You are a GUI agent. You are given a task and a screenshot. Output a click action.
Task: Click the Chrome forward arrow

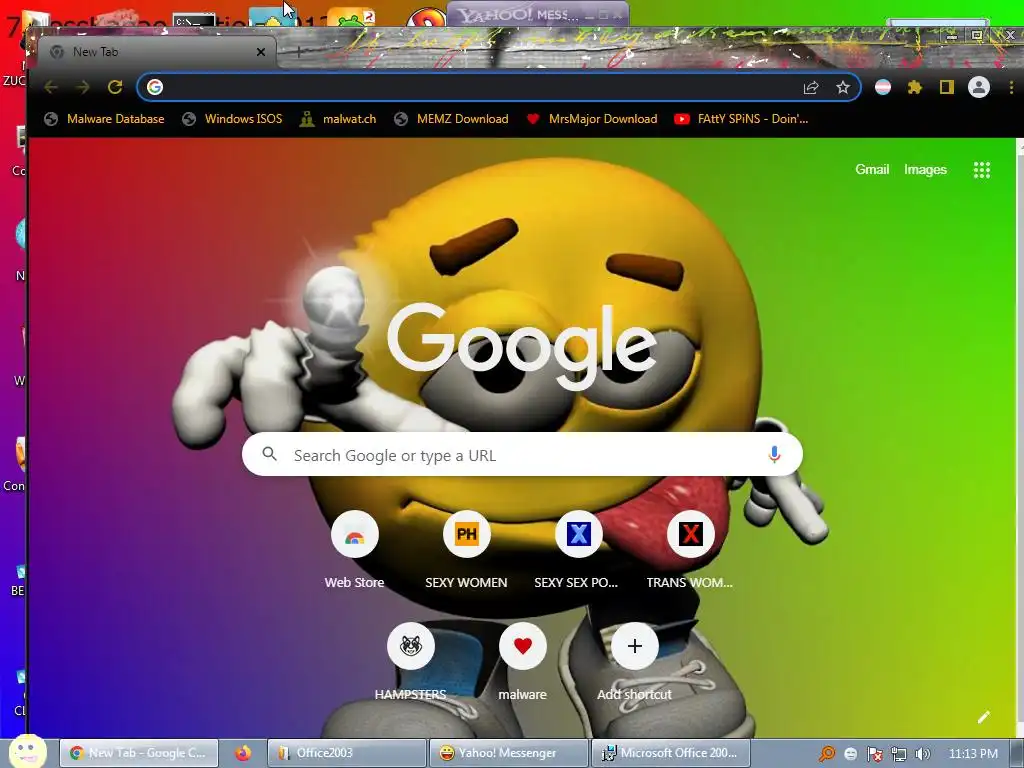click(82, 87)
